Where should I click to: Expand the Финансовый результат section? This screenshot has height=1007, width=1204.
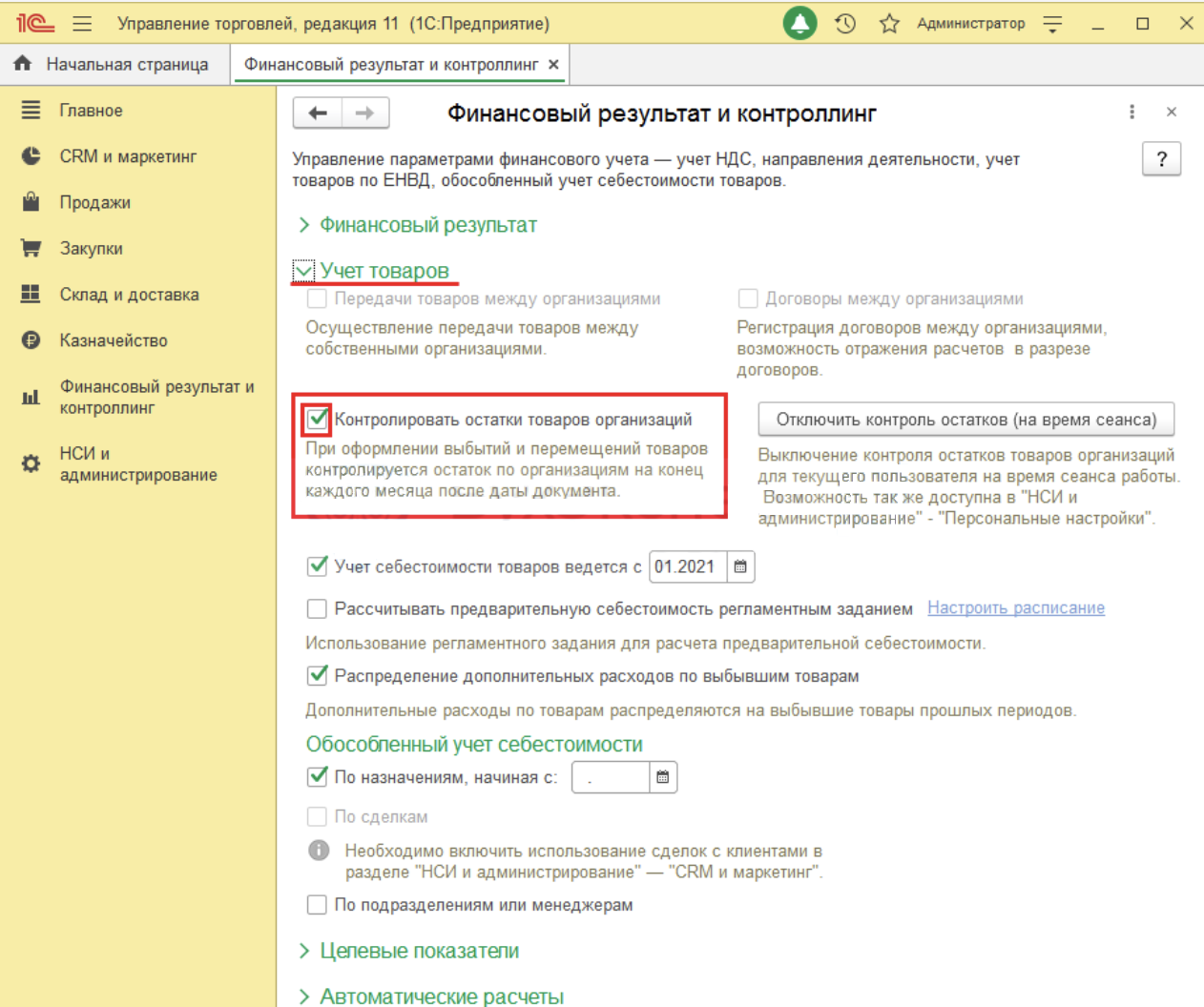coord(427,225)
